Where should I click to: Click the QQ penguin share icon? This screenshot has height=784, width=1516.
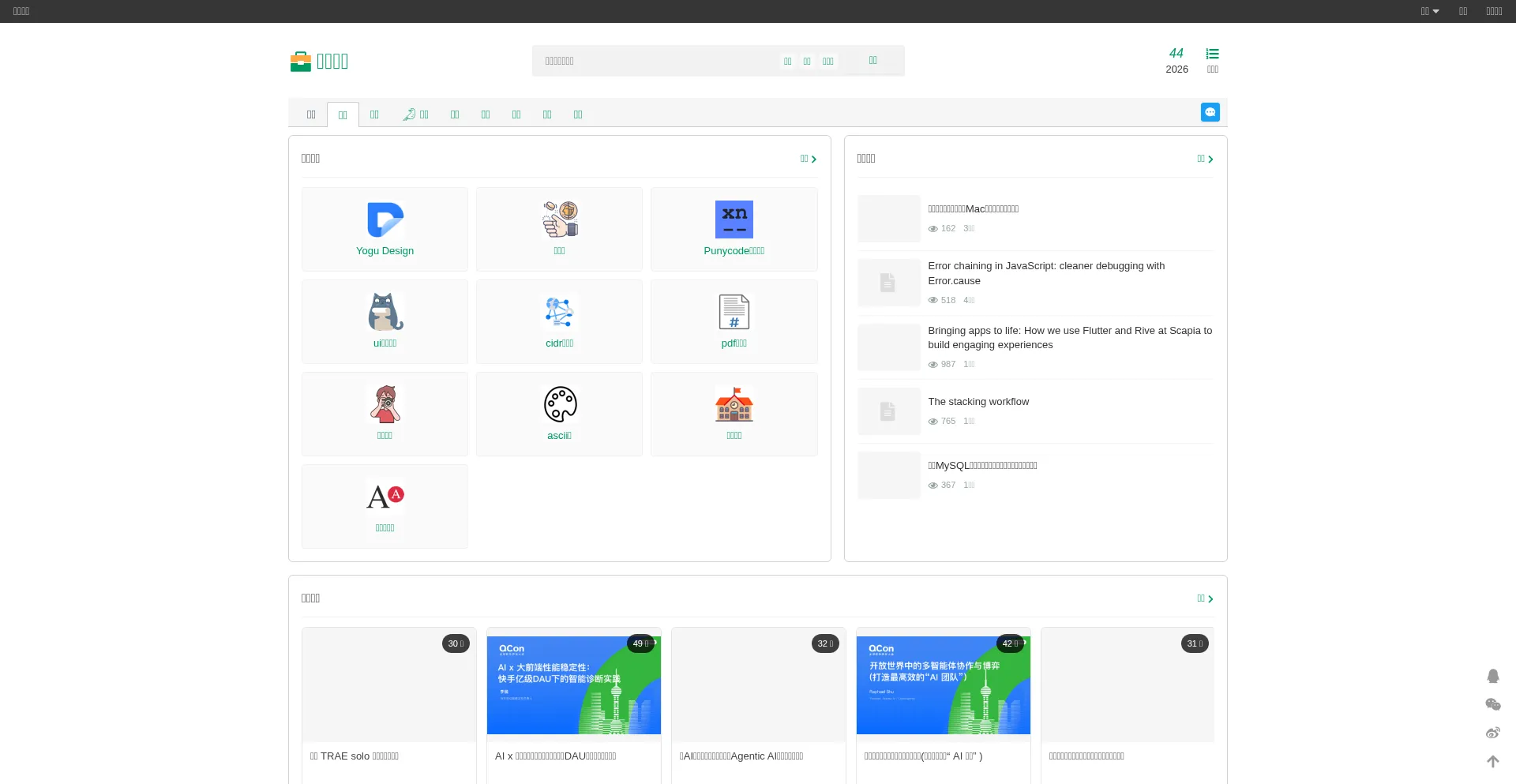pos(1492,676)
